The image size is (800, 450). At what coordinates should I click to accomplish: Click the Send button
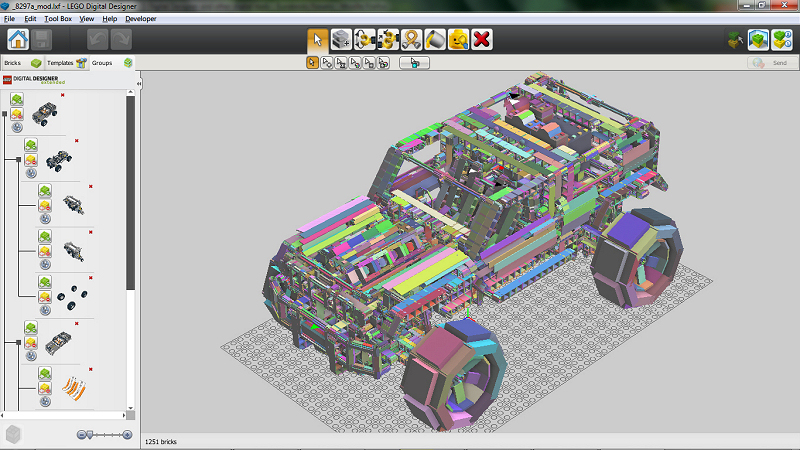click(x=770, y=63)
